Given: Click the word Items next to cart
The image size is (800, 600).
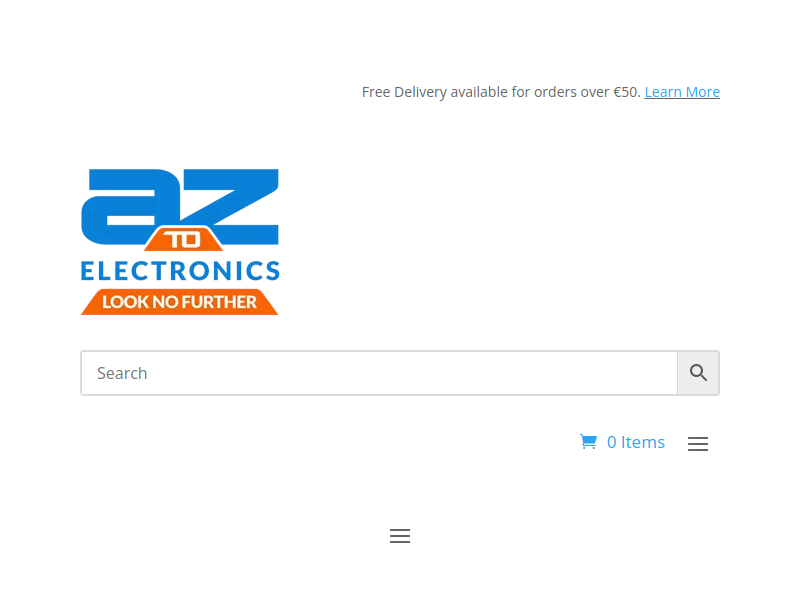Looking at the screenshot, I should 643,442.
